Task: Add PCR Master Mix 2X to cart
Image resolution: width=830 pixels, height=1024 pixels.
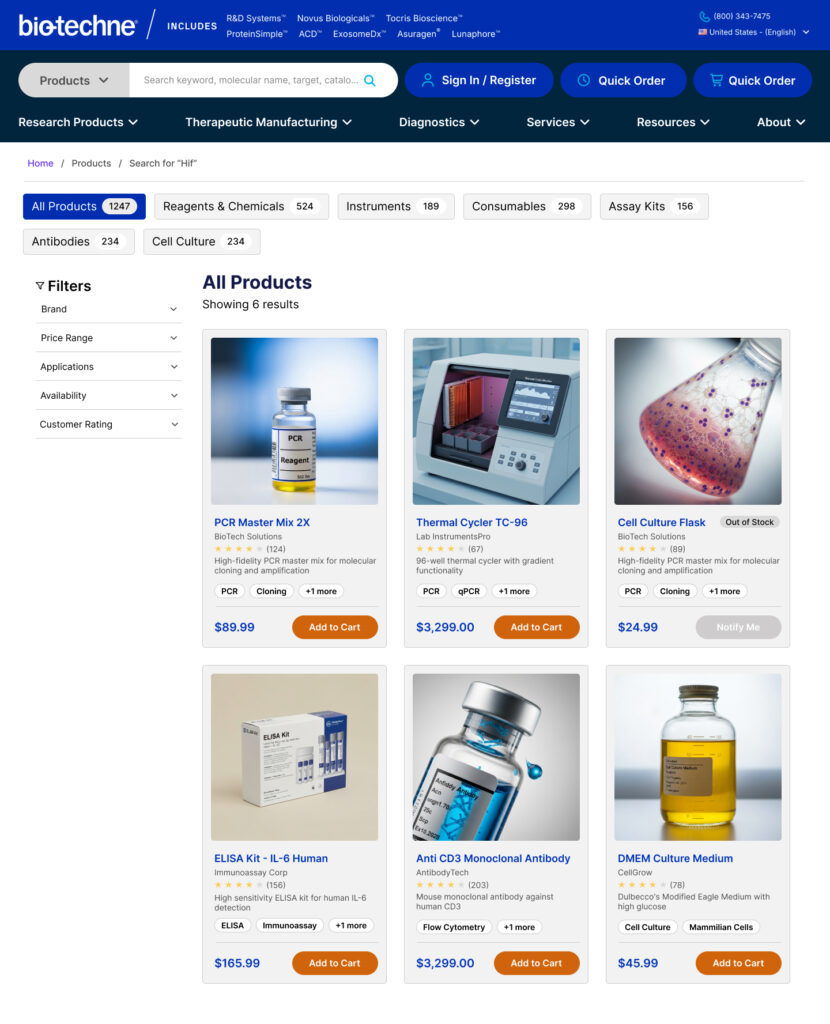Action: point(334,627)
